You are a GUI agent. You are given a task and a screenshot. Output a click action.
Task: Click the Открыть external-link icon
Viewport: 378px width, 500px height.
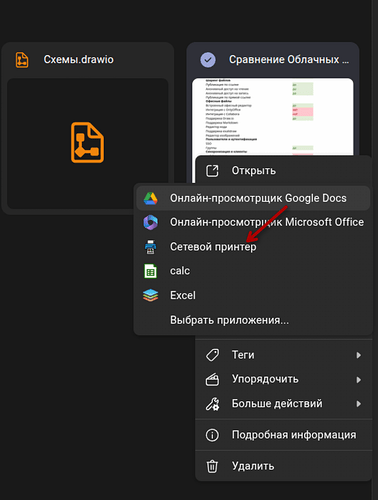[x=212, y=171]
